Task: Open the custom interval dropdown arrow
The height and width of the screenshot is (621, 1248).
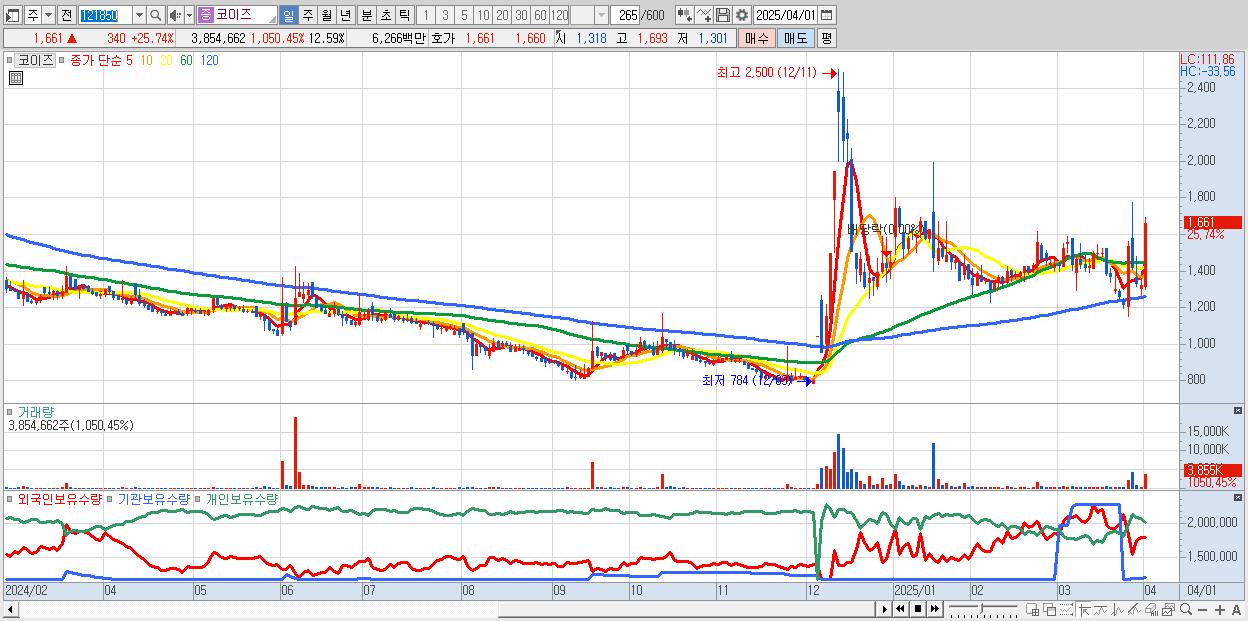Action: 601,15
